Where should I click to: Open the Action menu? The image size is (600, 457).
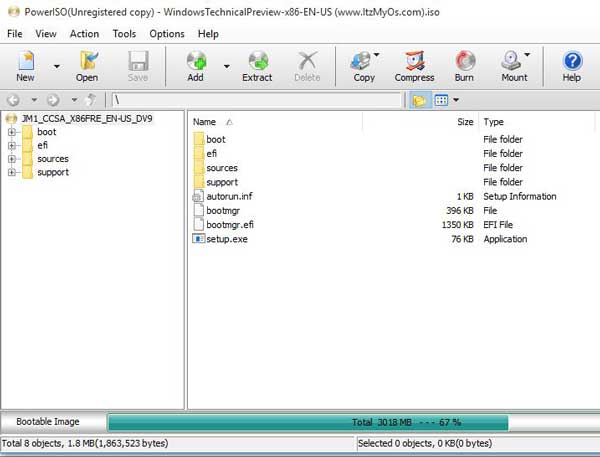(85, 34)
